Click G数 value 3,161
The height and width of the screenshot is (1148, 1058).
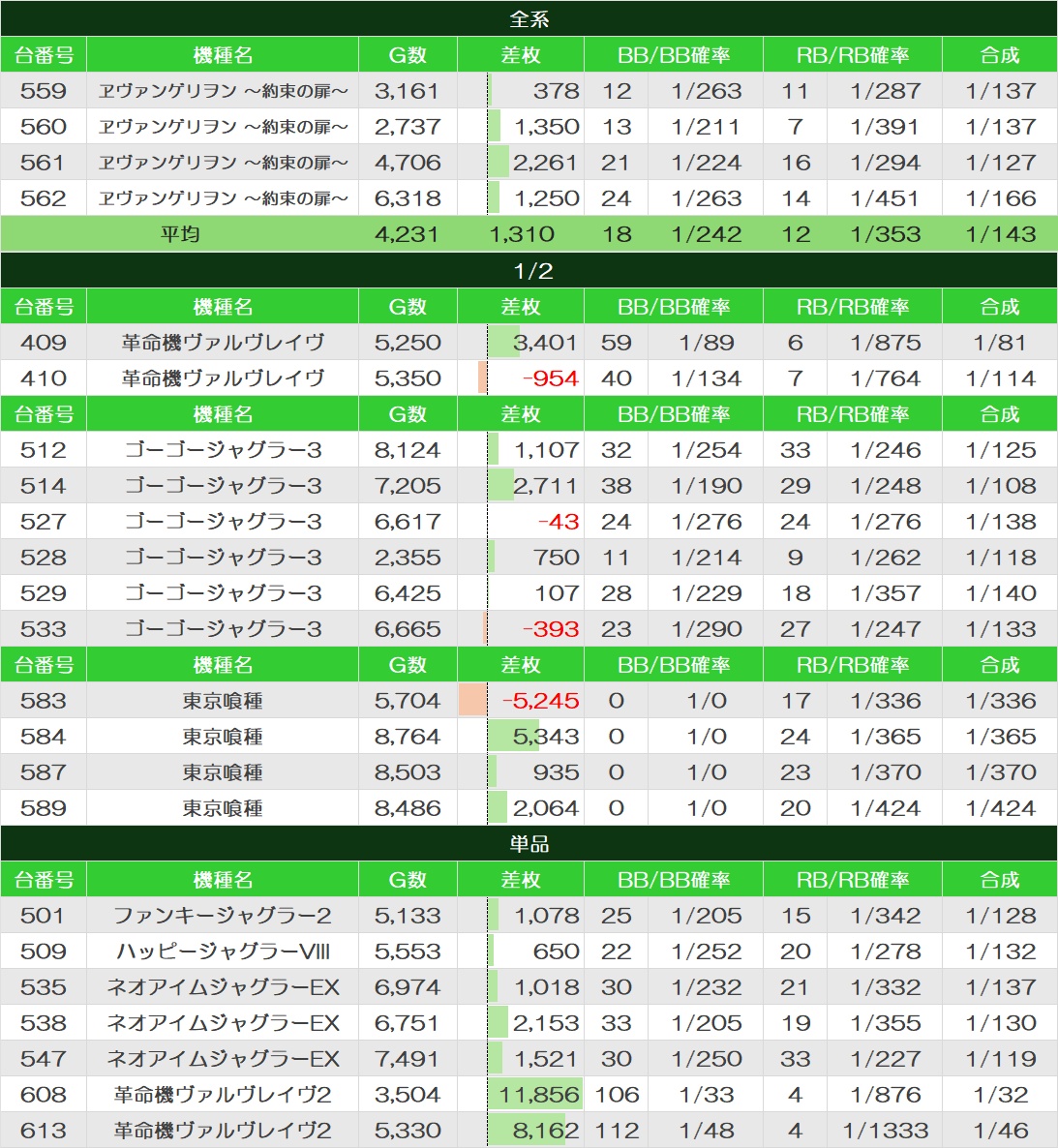408,91
